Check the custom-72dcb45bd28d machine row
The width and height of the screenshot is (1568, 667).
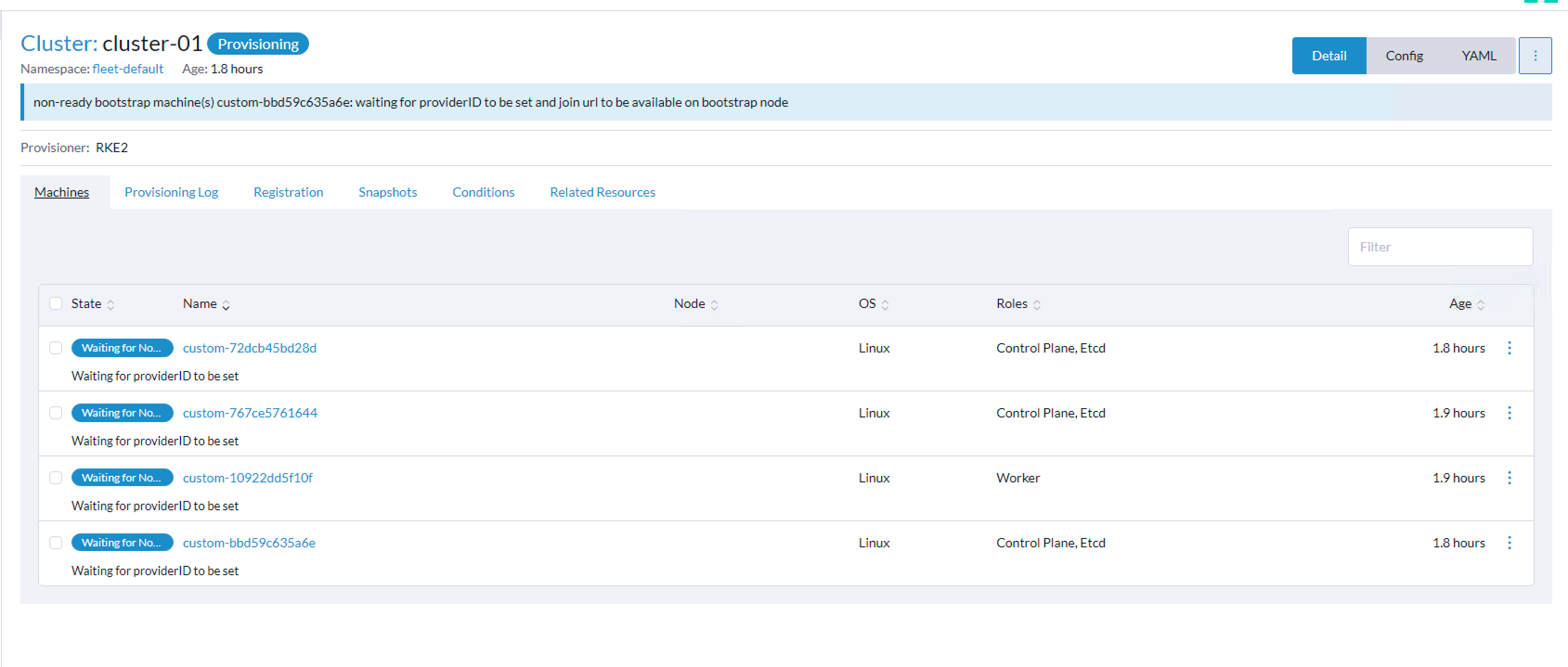(55, 348)
